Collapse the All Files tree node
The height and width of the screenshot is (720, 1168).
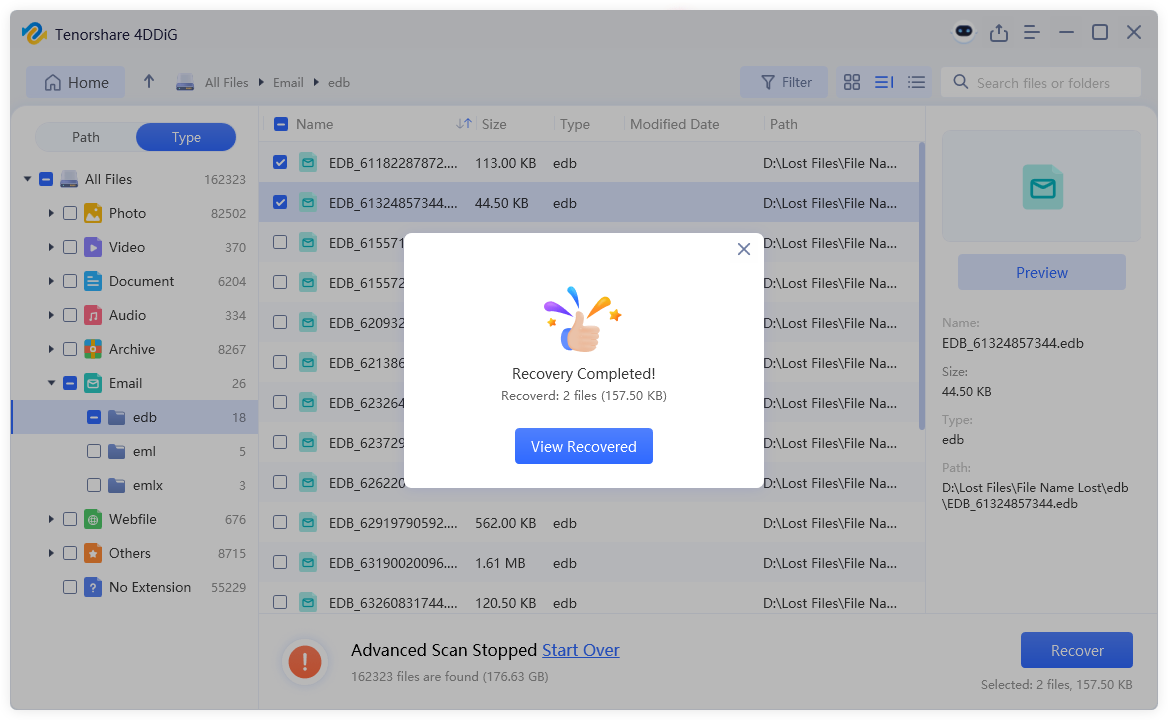tap(28, 179)
